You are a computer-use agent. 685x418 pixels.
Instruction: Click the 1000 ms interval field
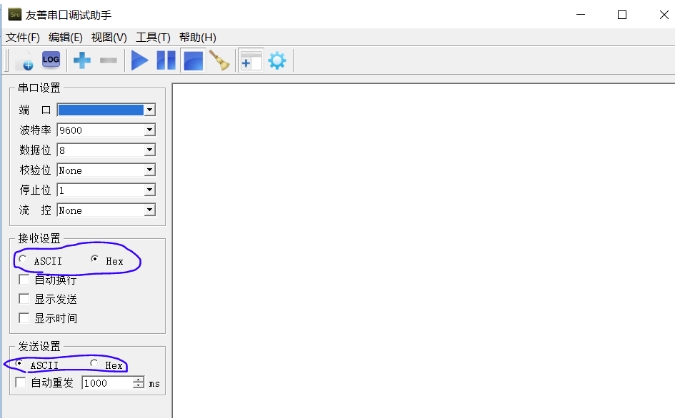[x=107, y=383]
